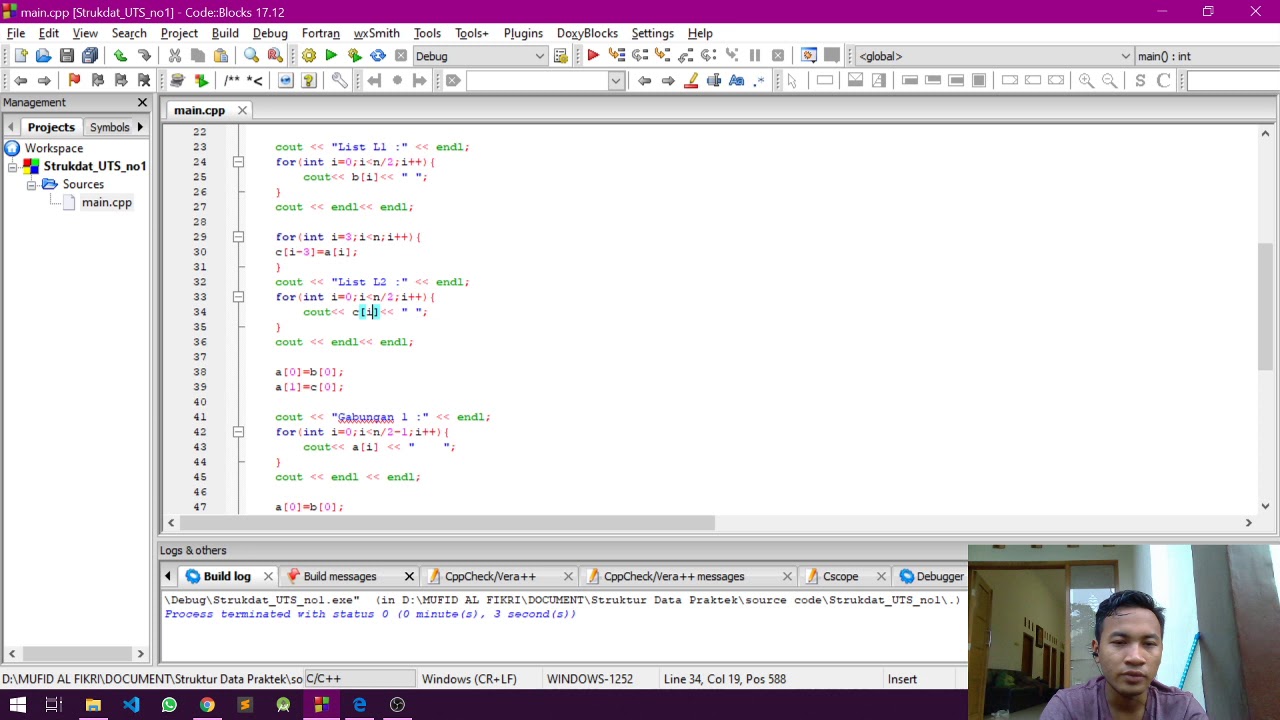Open the Plugins menu
This screenshot has height=720, width=1280.
tap(523, 33)
